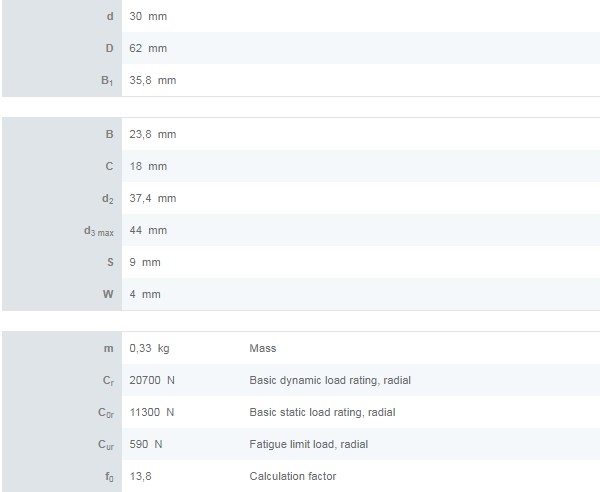Select the C0r value 11300 N

152,412
